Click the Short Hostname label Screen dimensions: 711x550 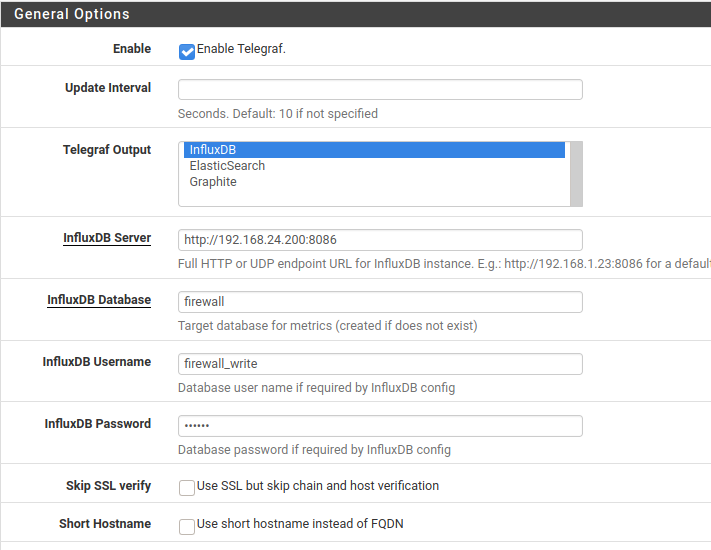(x=105, y=524)
